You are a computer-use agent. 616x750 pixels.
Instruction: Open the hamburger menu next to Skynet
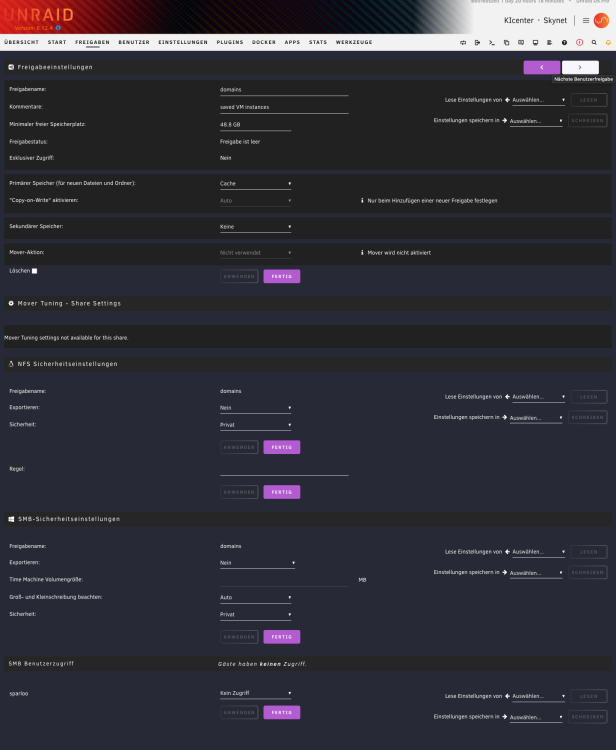585,21
